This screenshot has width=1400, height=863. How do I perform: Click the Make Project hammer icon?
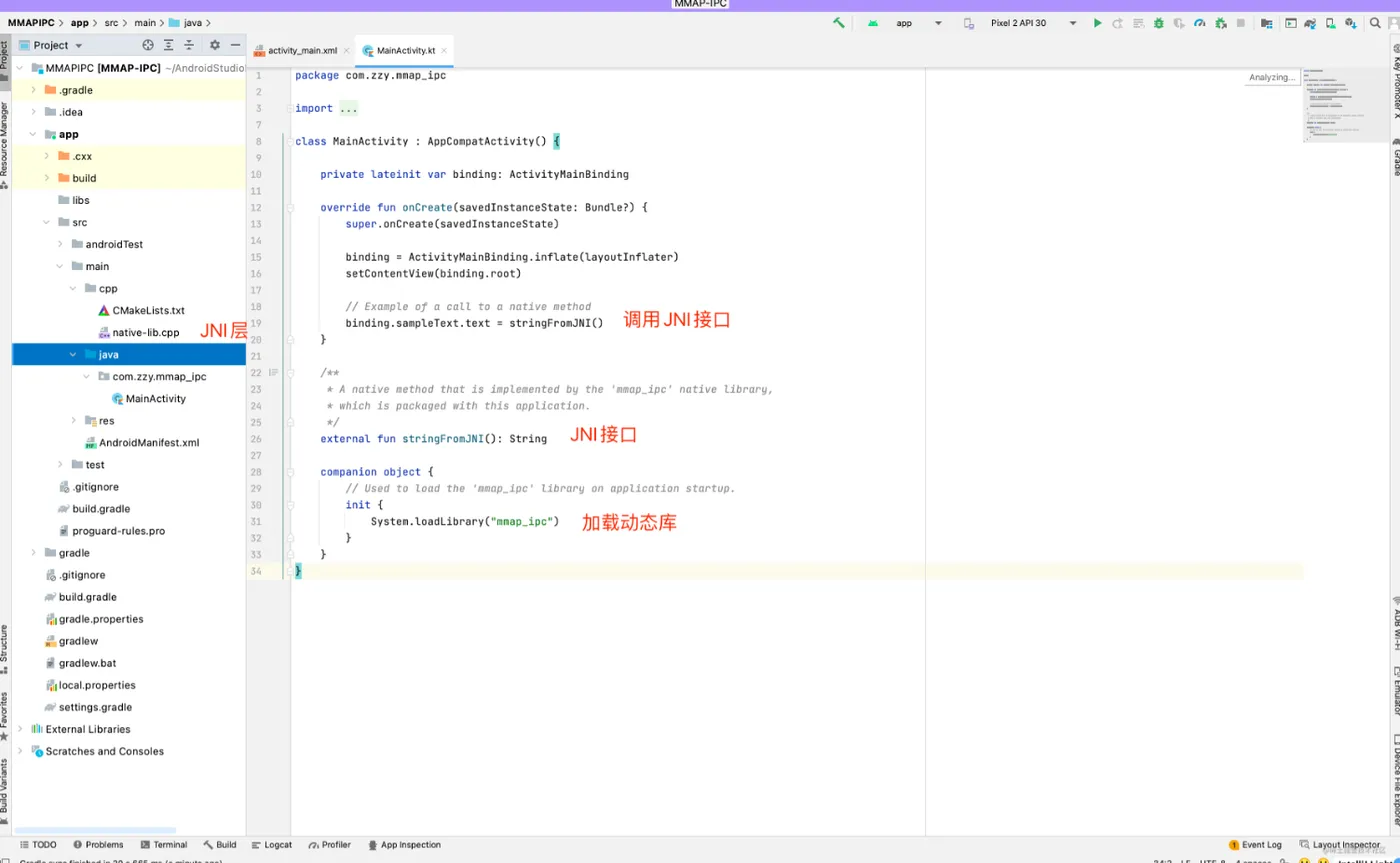tap(839, 22)
